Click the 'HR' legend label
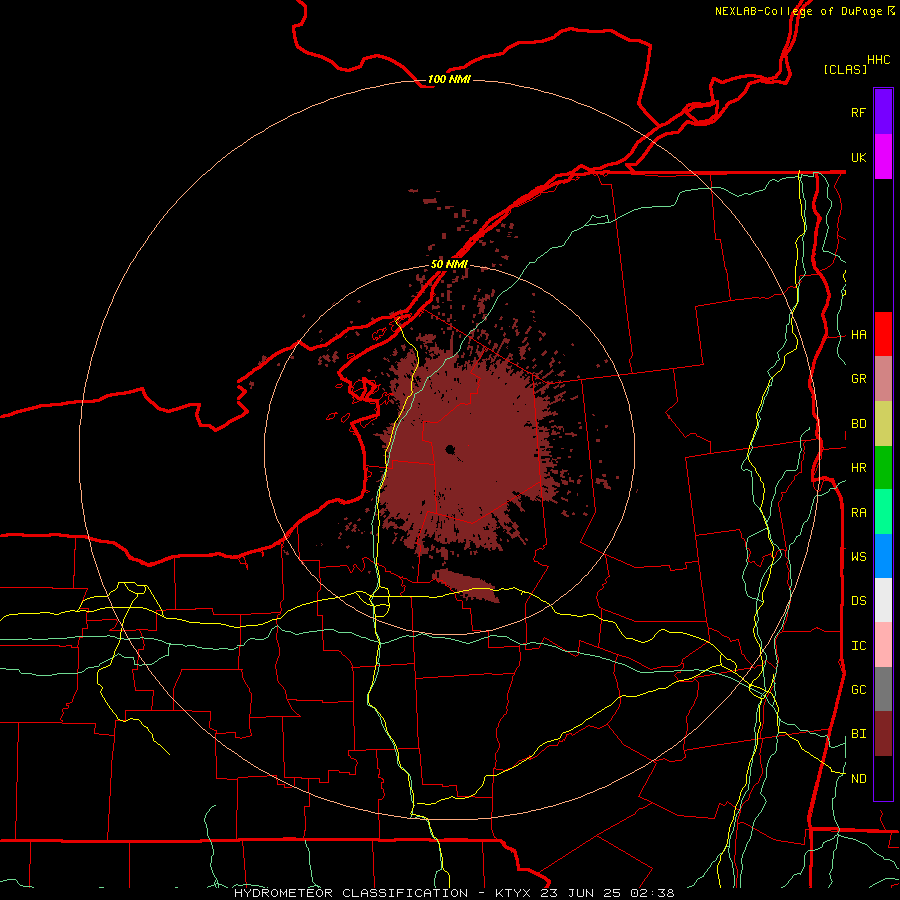 (859, 468)
